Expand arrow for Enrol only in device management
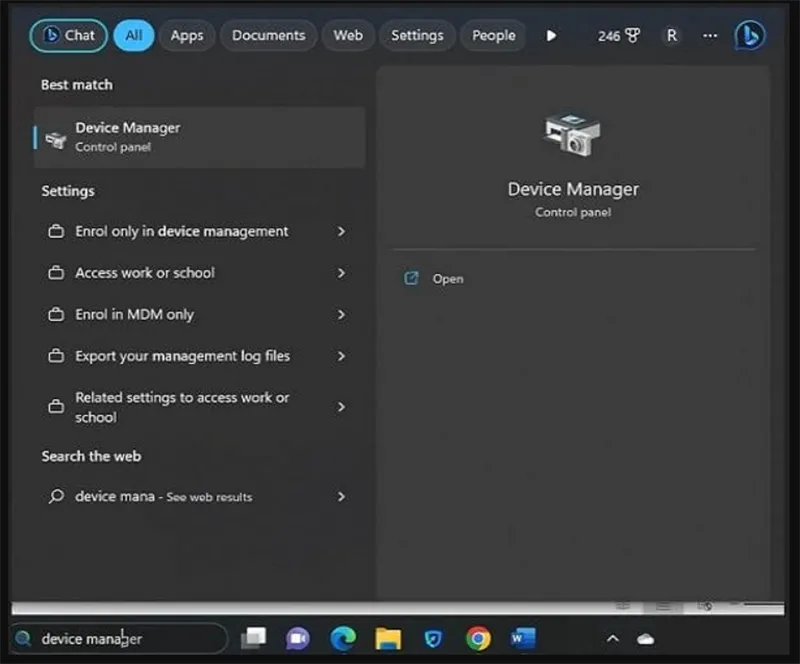Image resolution: width=800 pixels, height=664 pixels. click(x=341, y=231)
